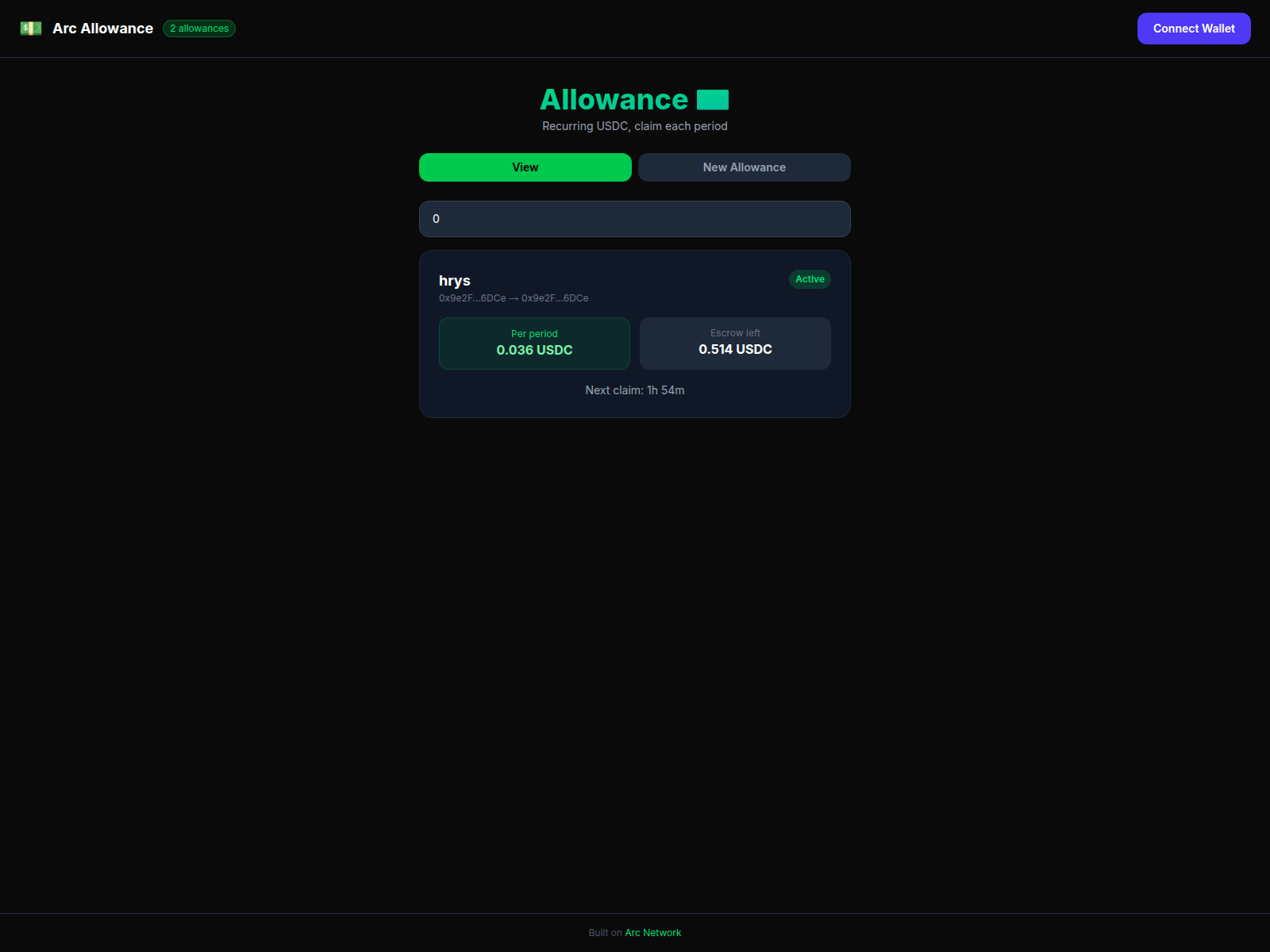
Task: Click the Built on footer text
Action: [605, 933]
